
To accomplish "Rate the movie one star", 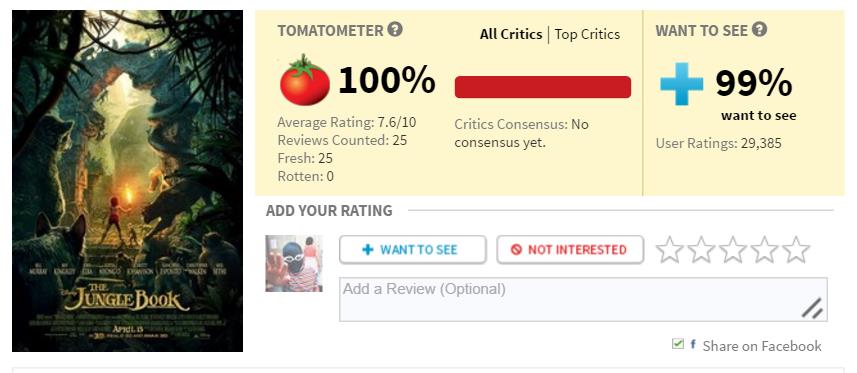I will [x=669, y=250].
